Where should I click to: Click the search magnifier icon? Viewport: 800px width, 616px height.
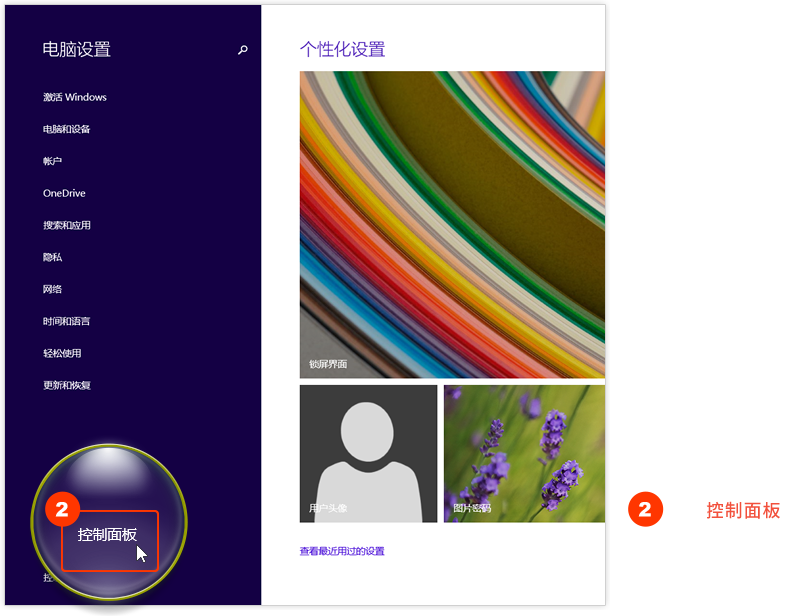243,50
